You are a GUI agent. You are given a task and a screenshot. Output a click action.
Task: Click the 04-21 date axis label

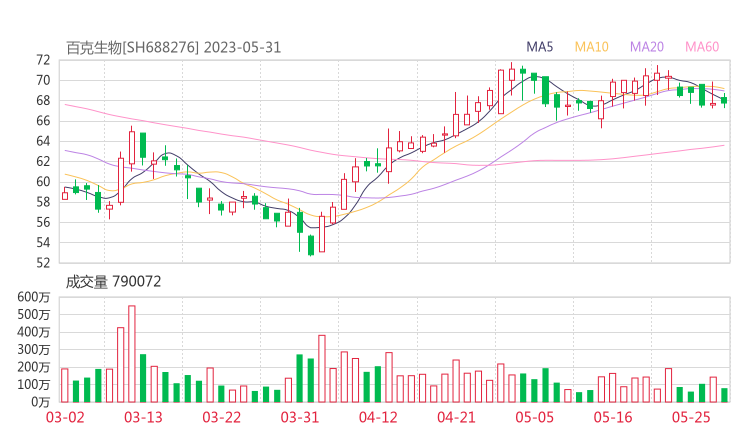point(456,417)
